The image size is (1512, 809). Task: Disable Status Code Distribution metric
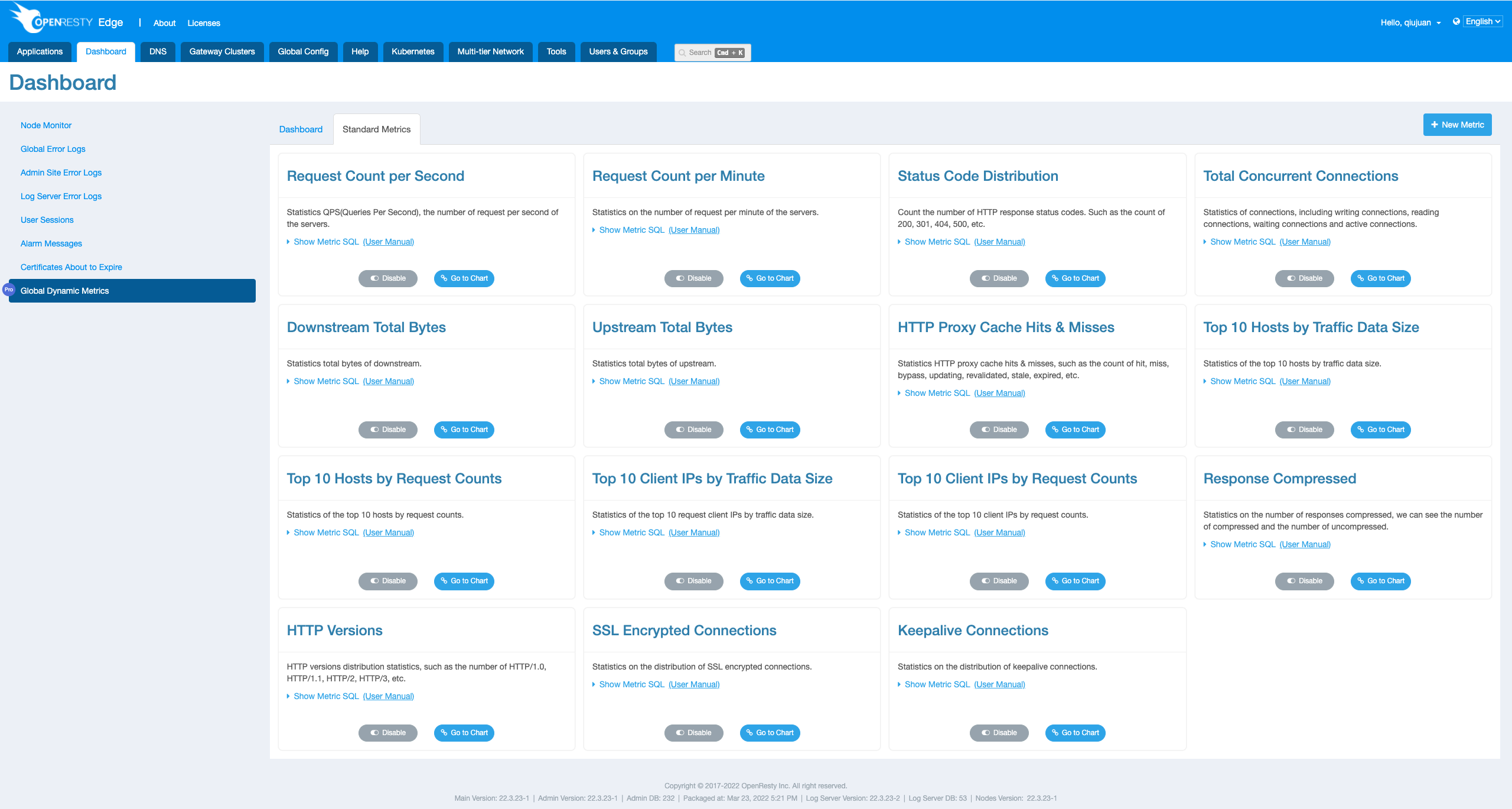pyautogui.click(x=999, y=278)
